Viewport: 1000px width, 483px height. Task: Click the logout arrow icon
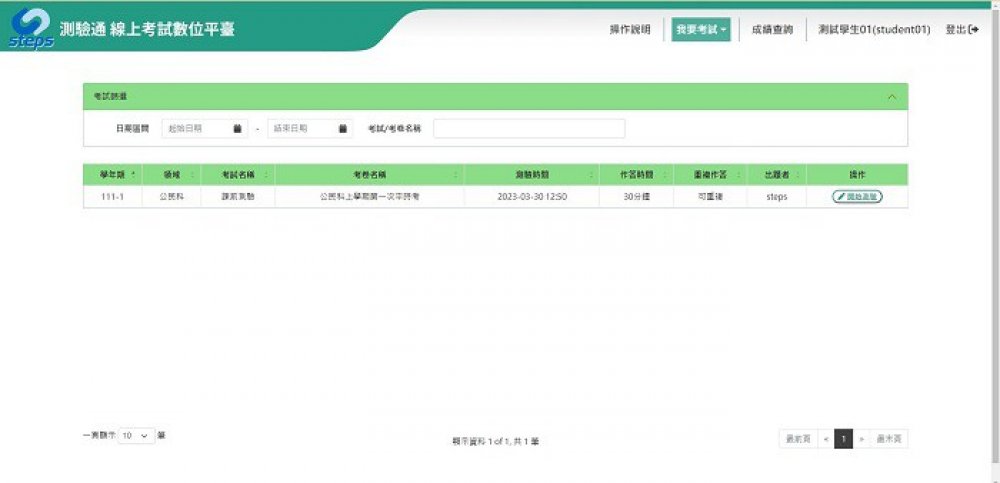(x=972, y=30)
